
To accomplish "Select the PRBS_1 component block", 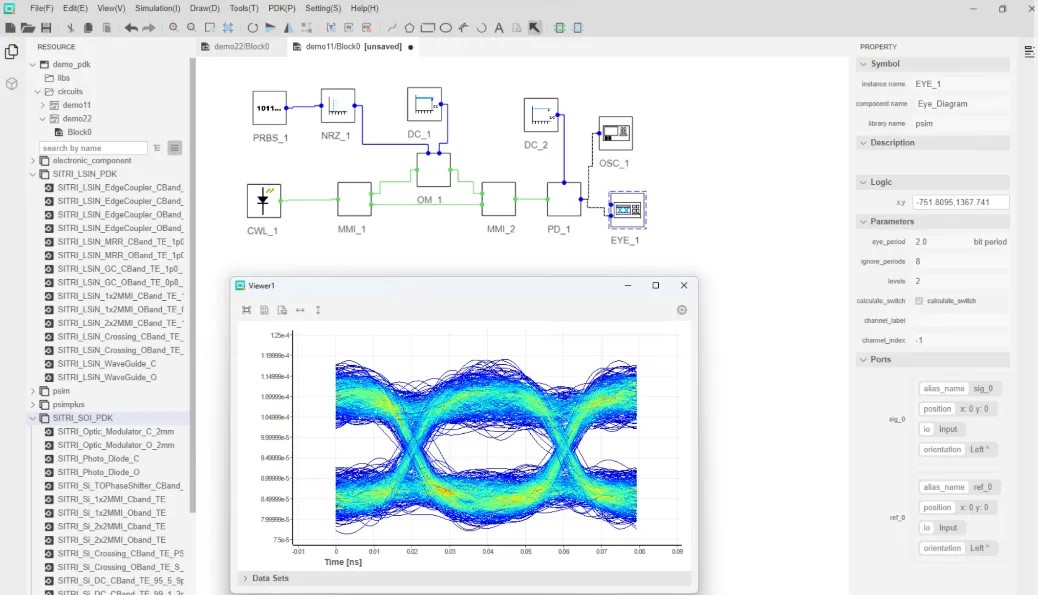I will pyautogui.click(x=269, y=108).
